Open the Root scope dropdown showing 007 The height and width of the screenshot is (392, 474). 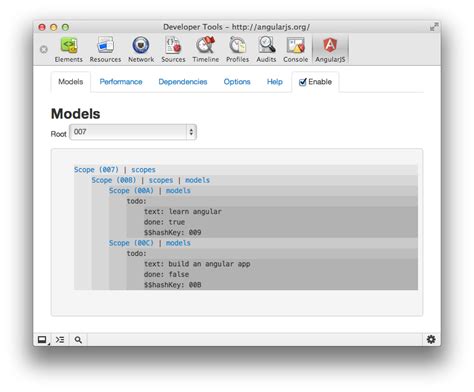click(x=133, y=132)
